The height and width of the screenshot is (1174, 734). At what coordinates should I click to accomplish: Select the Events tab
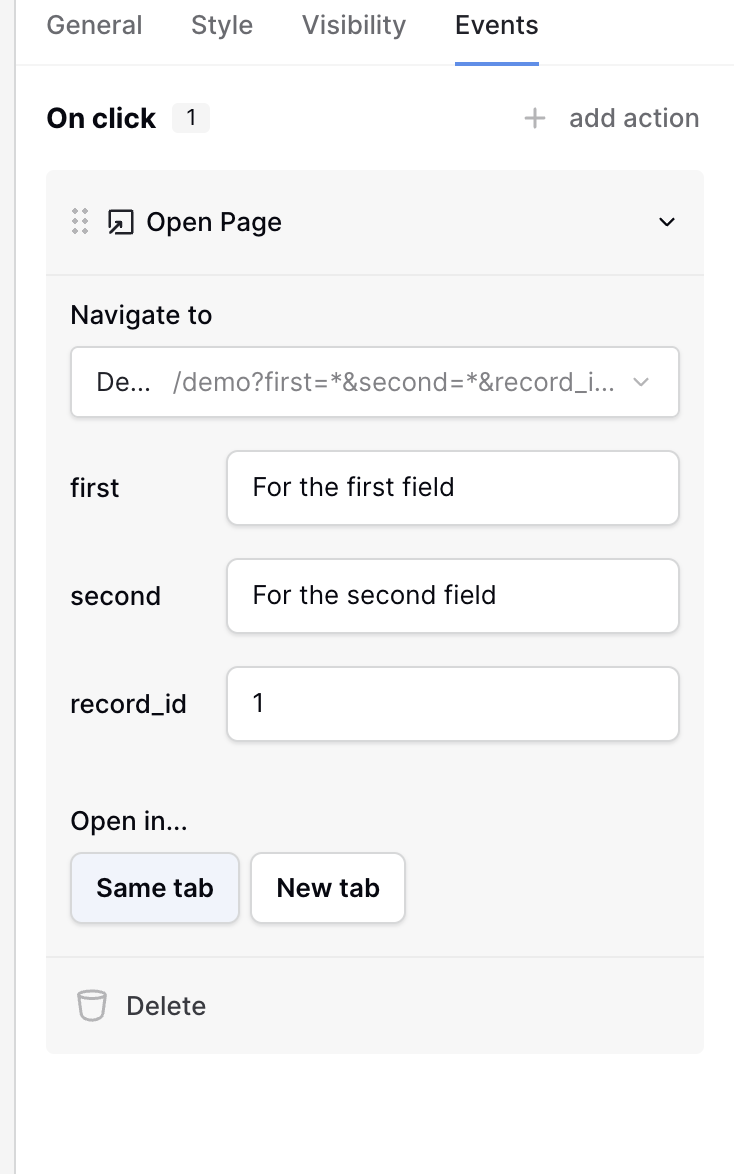point(496,26)
